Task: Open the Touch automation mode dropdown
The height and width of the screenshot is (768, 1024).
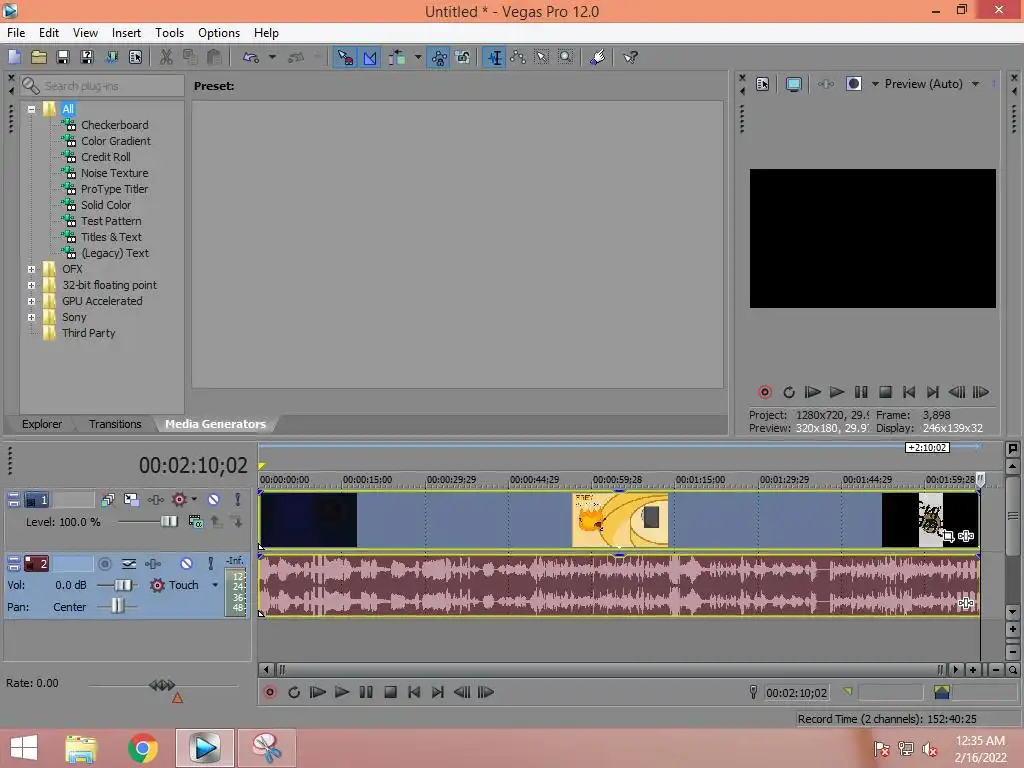Action: (215, 585)
